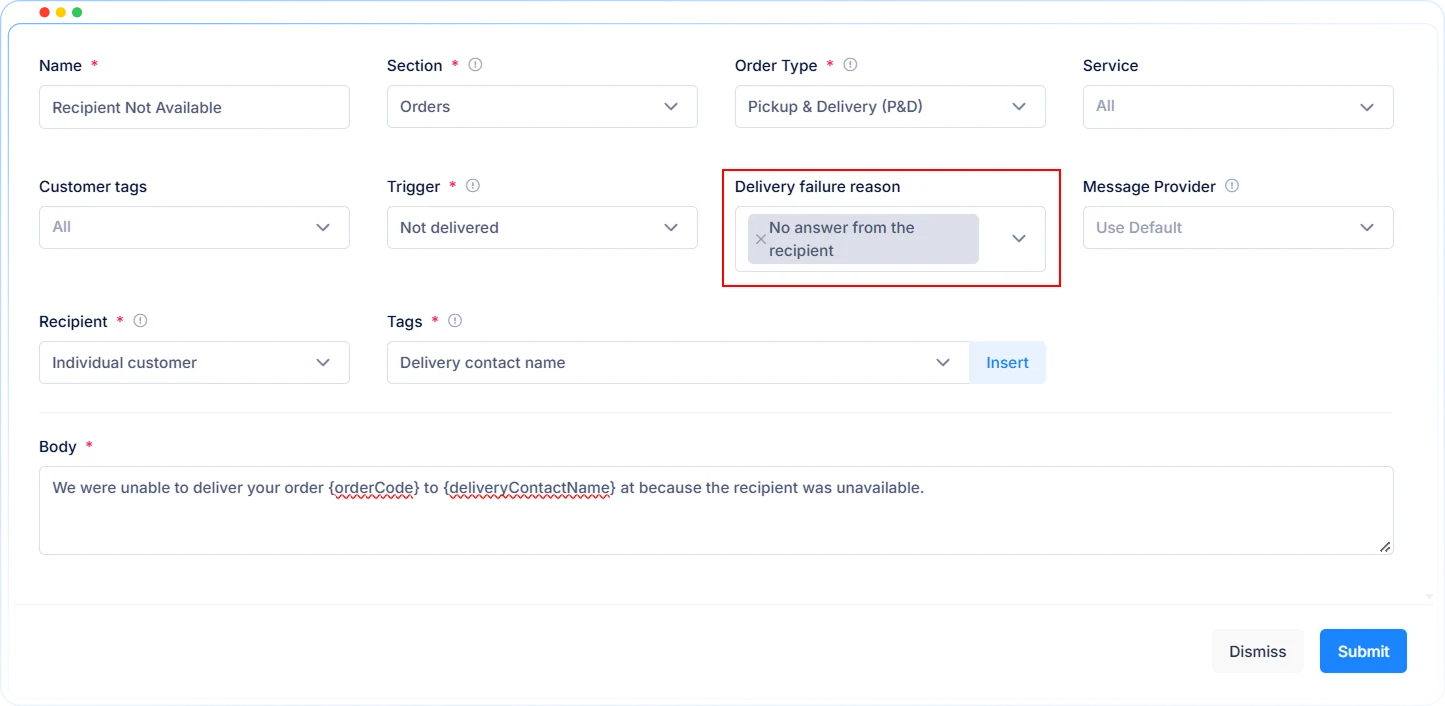1445x706 pixels.
Task: Click the {deliveryContactName} placeholder in Body
Action: (x=530, y=488)
